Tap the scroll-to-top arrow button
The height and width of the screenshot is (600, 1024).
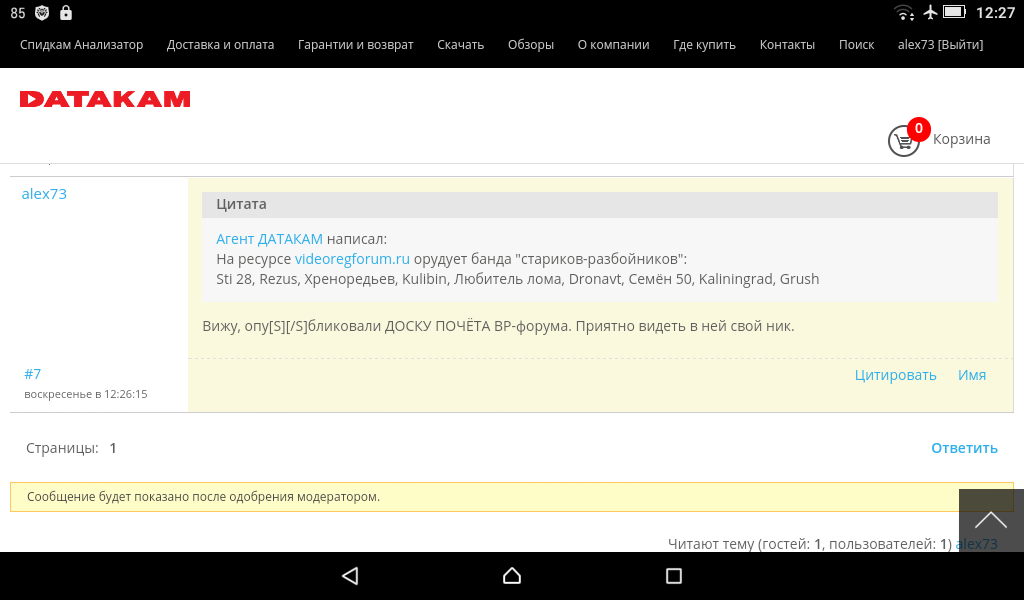[x=991, y=520]
